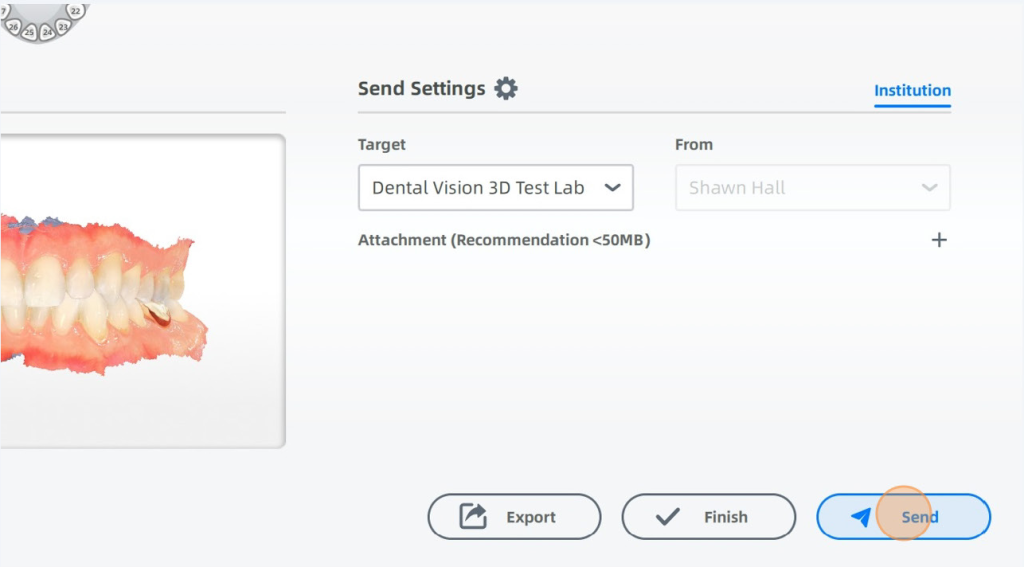The width and height of the screenshot is (1024, 567).
Task: Click the Target dropdown chevron arrow
Action: click(613, 188)
